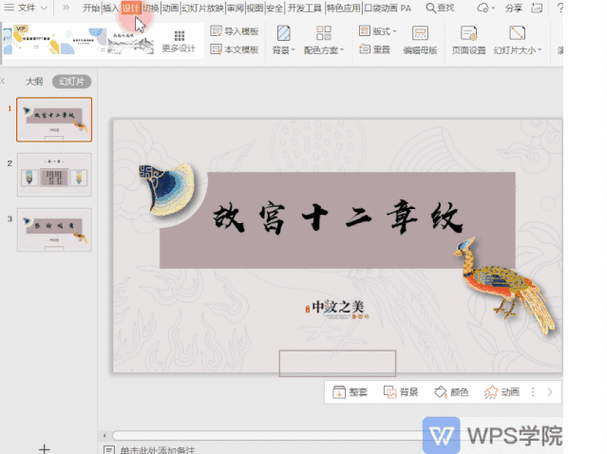The height and width of the screenshot is (454, 607).
Task: Open the more options three-dot icon
Action: (533, 392)
